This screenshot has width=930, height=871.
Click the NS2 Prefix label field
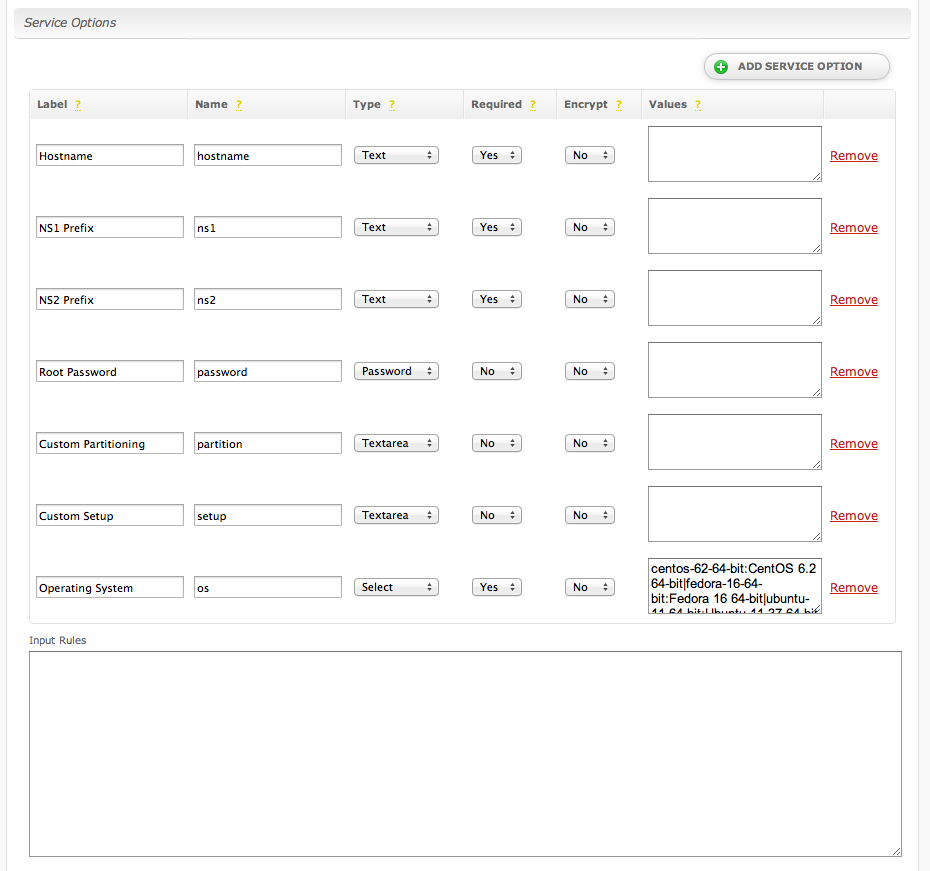110,300
